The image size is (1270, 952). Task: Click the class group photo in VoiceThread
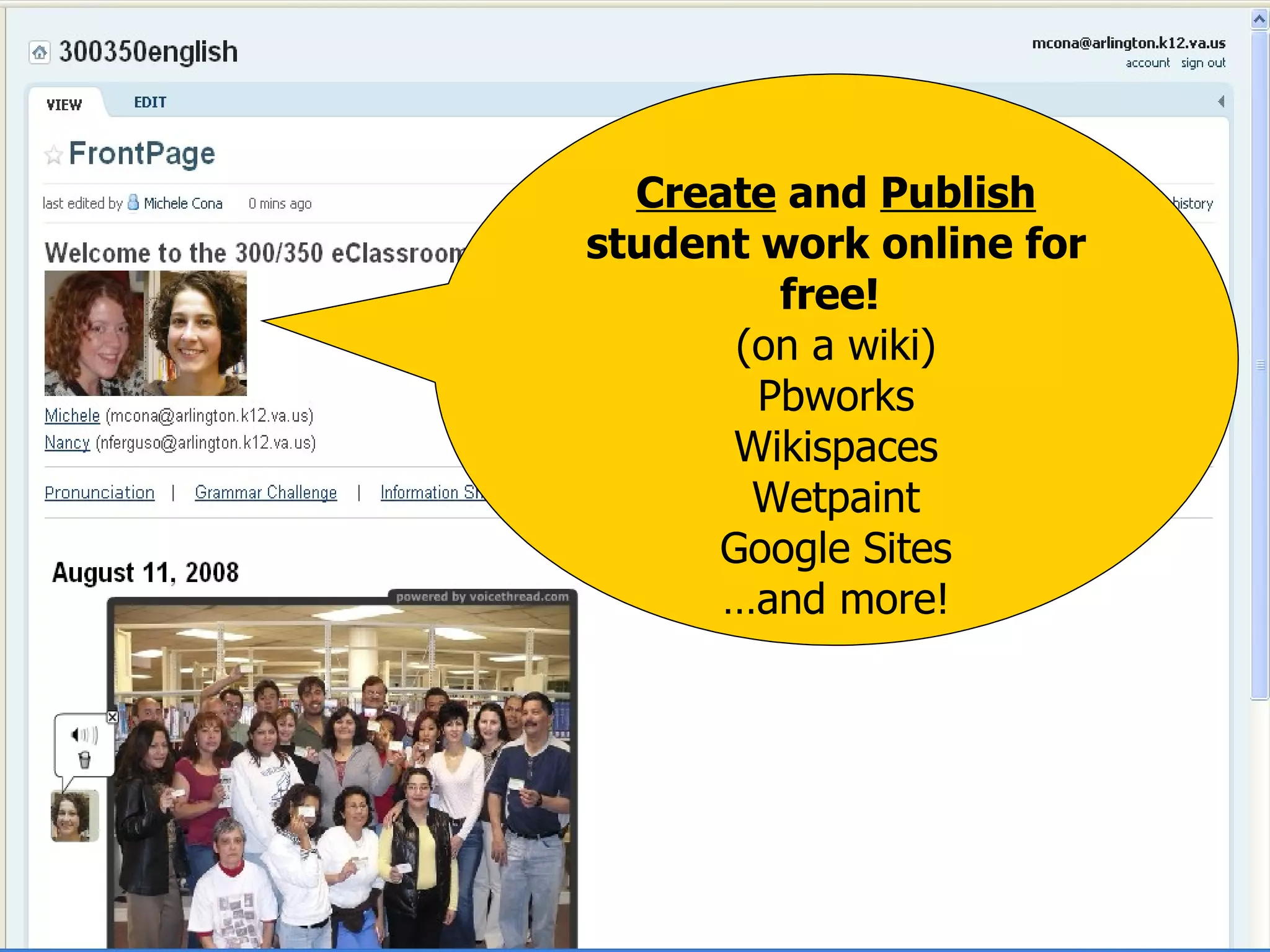coord(342,776)
